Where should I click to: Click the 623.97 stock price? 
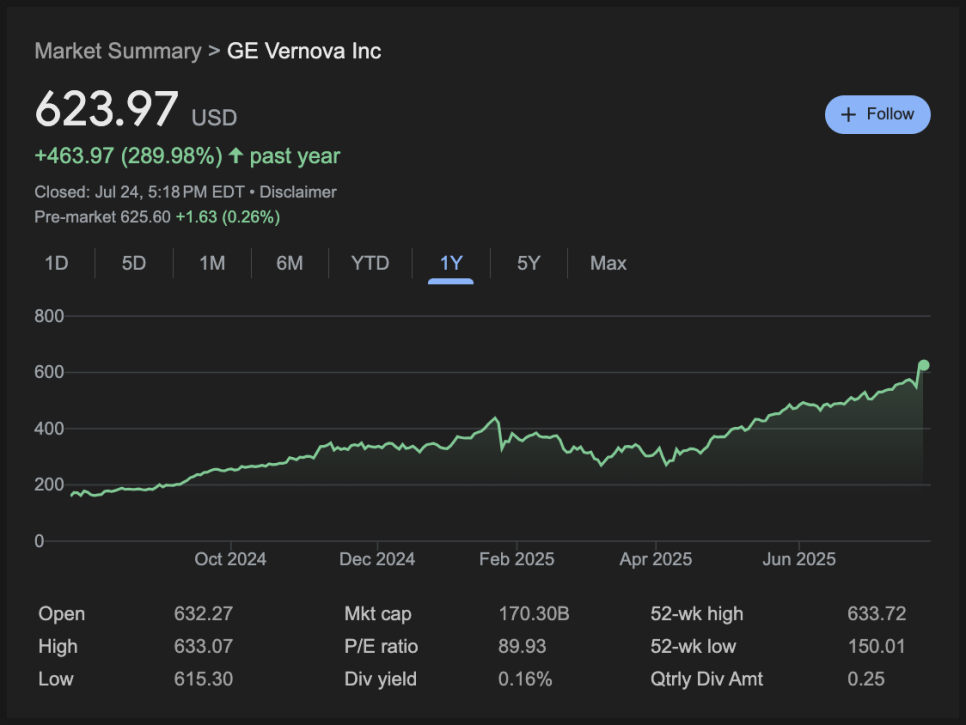107,109
